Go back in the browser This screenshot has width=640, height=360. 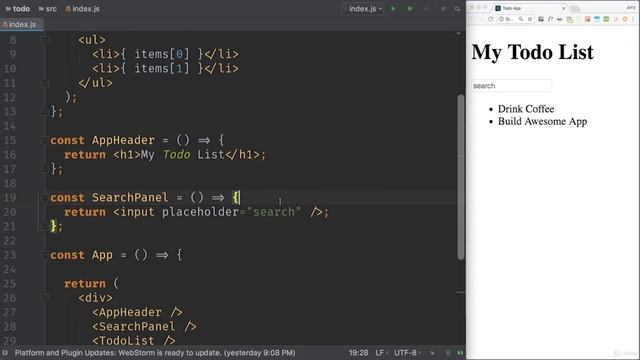(472, 19)
